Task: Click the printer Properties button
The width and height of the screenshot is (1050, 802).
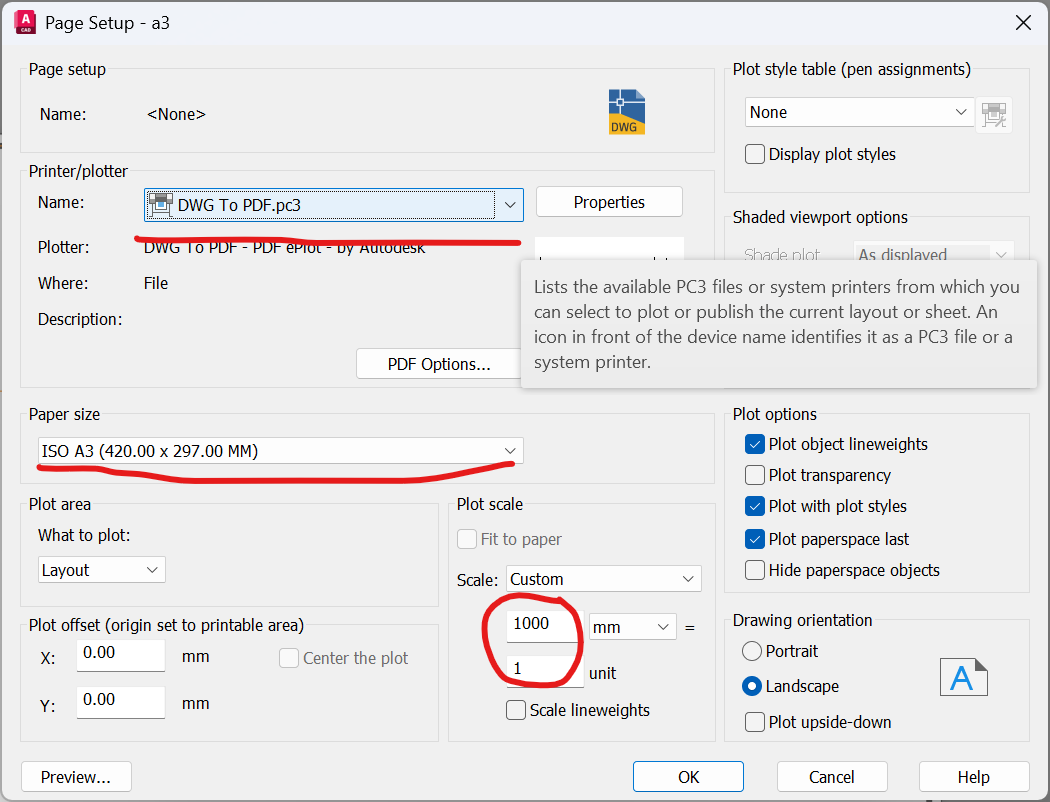Action: tap(609, 202)
